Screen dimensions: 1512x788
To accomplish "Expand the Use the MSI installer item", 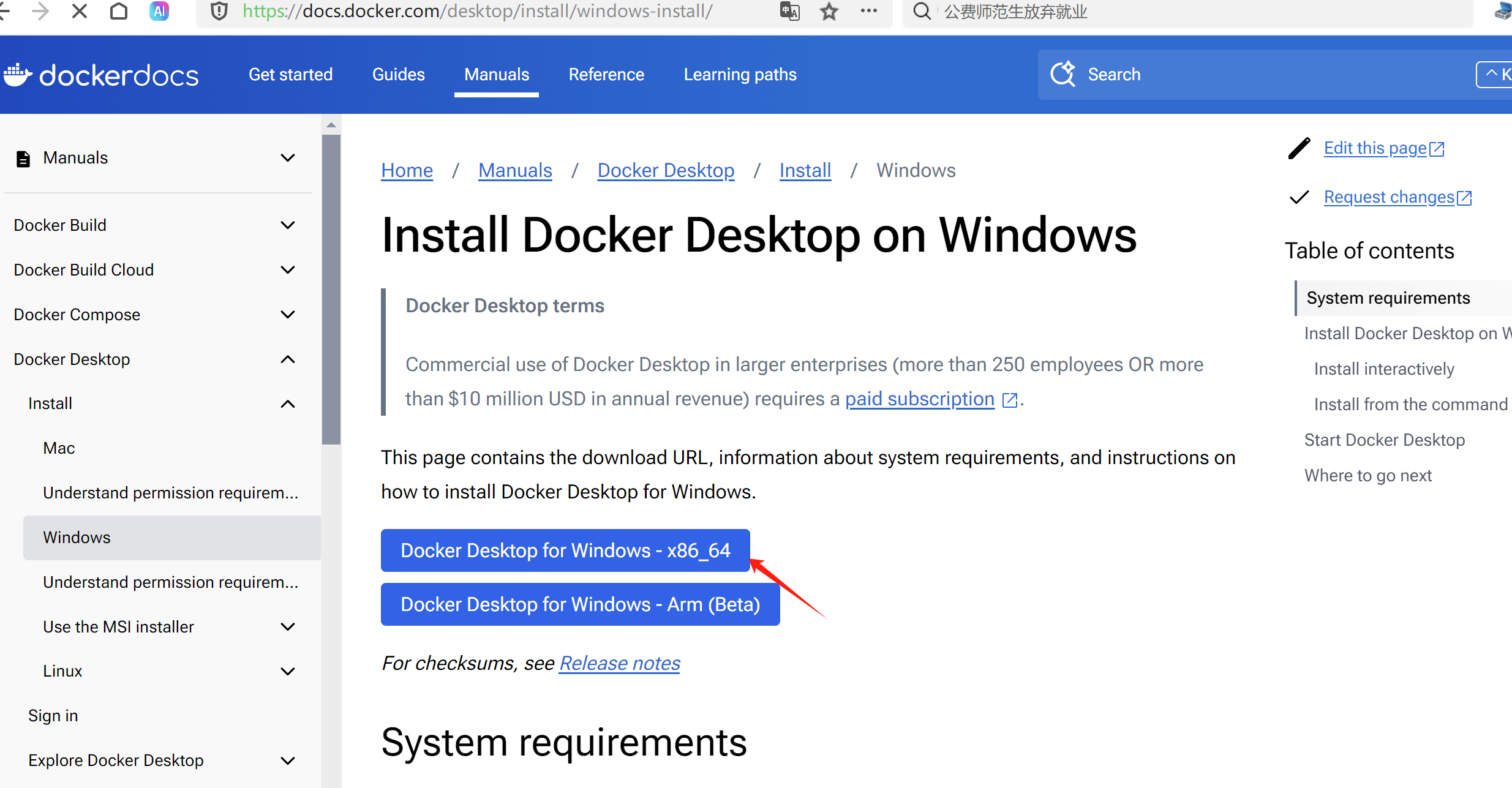I will click(x=287, y=627).
